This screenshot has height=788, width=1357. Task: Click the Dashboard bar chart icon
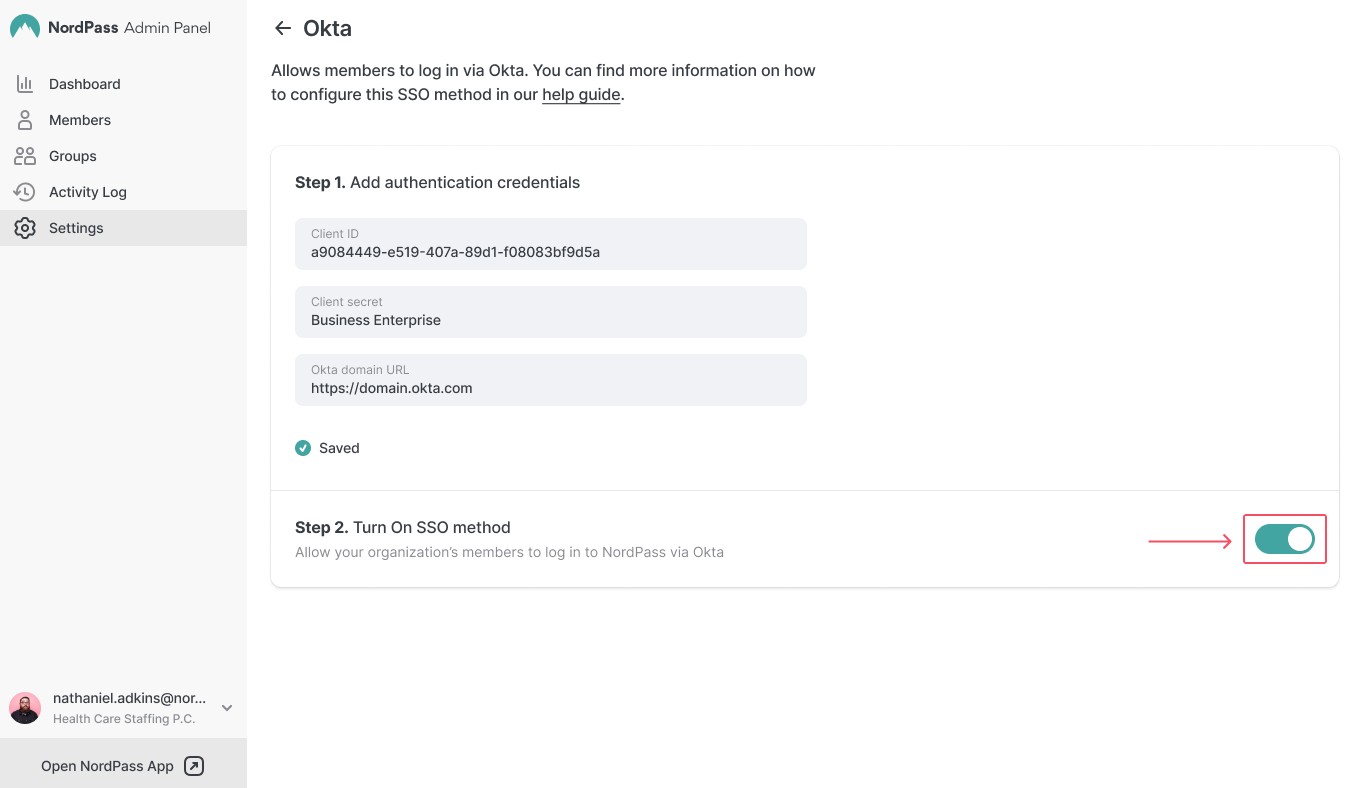pos(25,84)
